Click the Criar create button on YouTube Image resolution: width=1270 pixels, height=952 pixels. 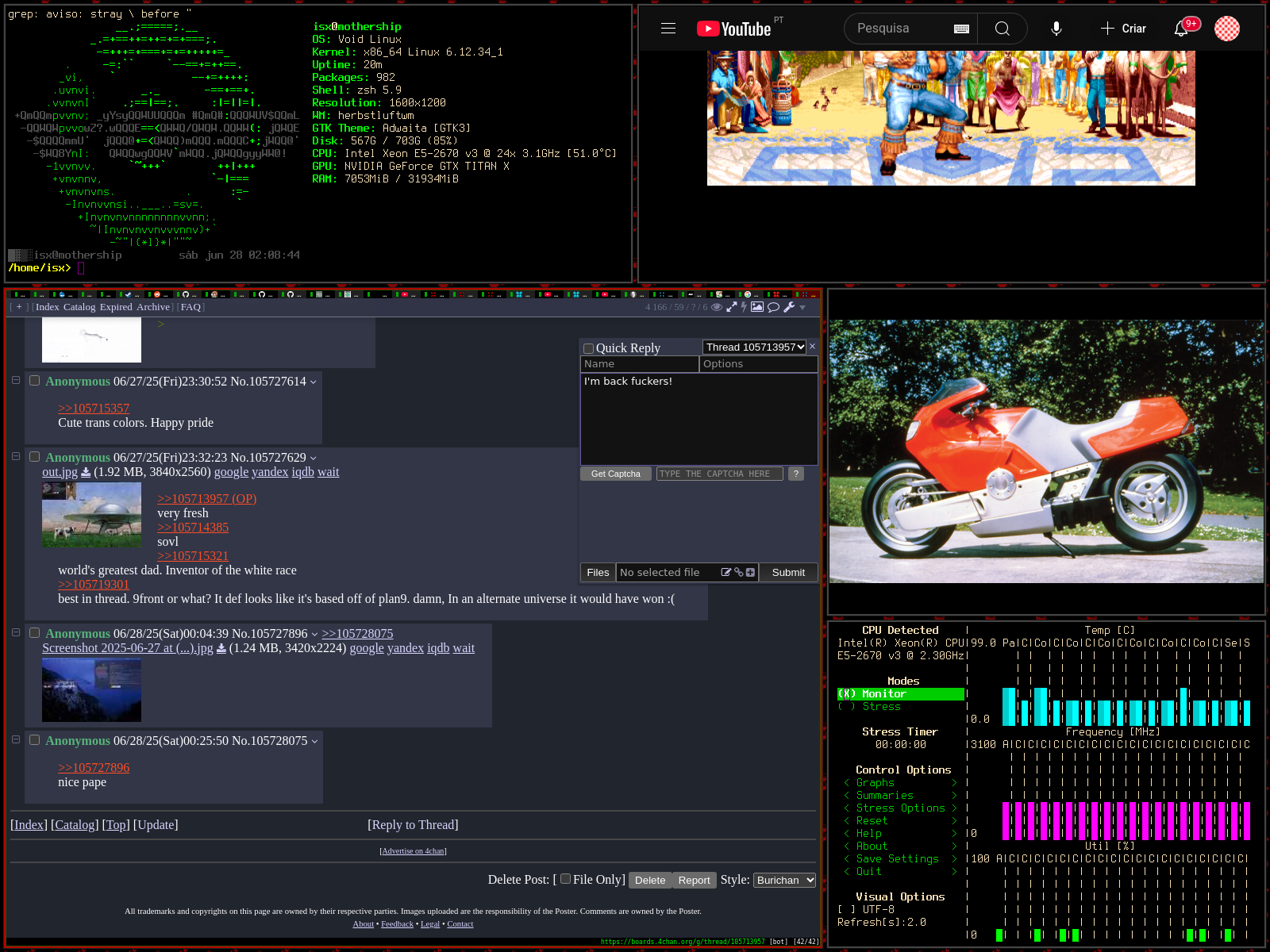pyautogui.click(x=1123, y=29)
